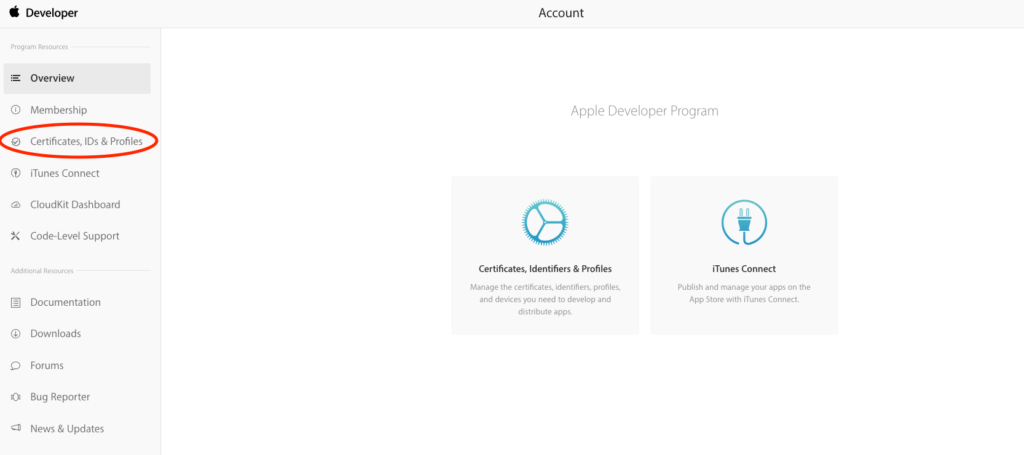Open Code-Level Support from sidebar

pyautogui.click(x=77, y=236)
